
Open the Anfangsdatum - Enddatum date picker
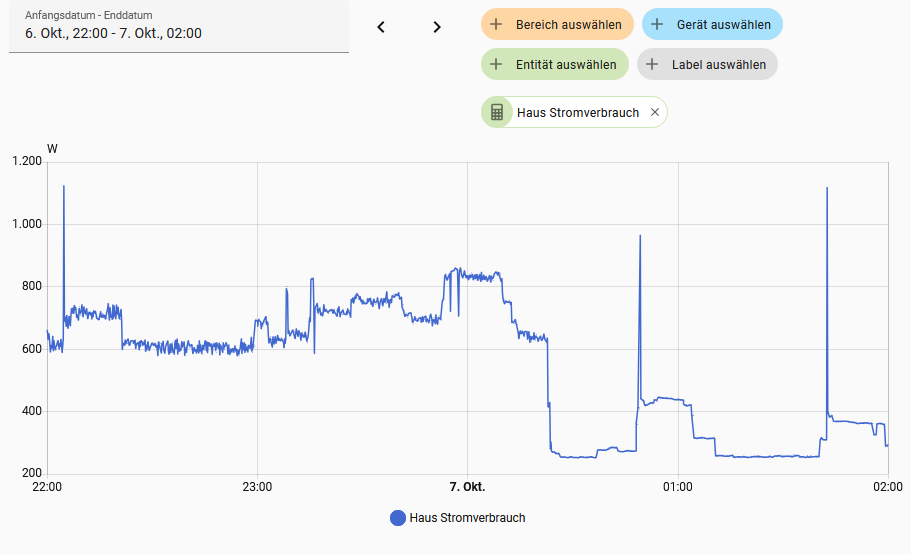coord(178,27)
